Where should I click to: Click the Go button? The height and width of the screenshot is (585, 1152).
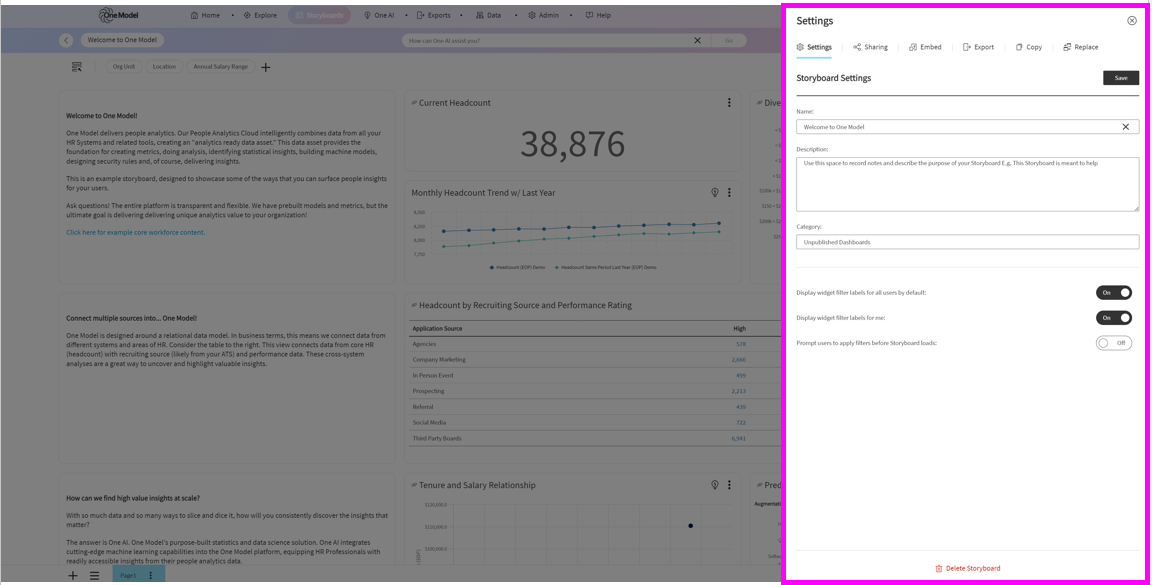(x=729, y=40)
